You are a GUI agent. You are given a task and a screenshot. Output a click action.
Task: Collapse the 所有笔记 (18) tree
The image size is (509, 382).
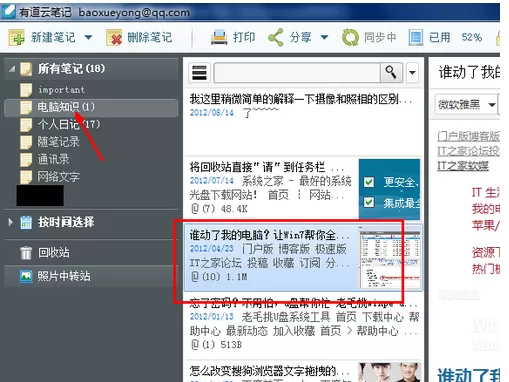click(x=12, y=69)
